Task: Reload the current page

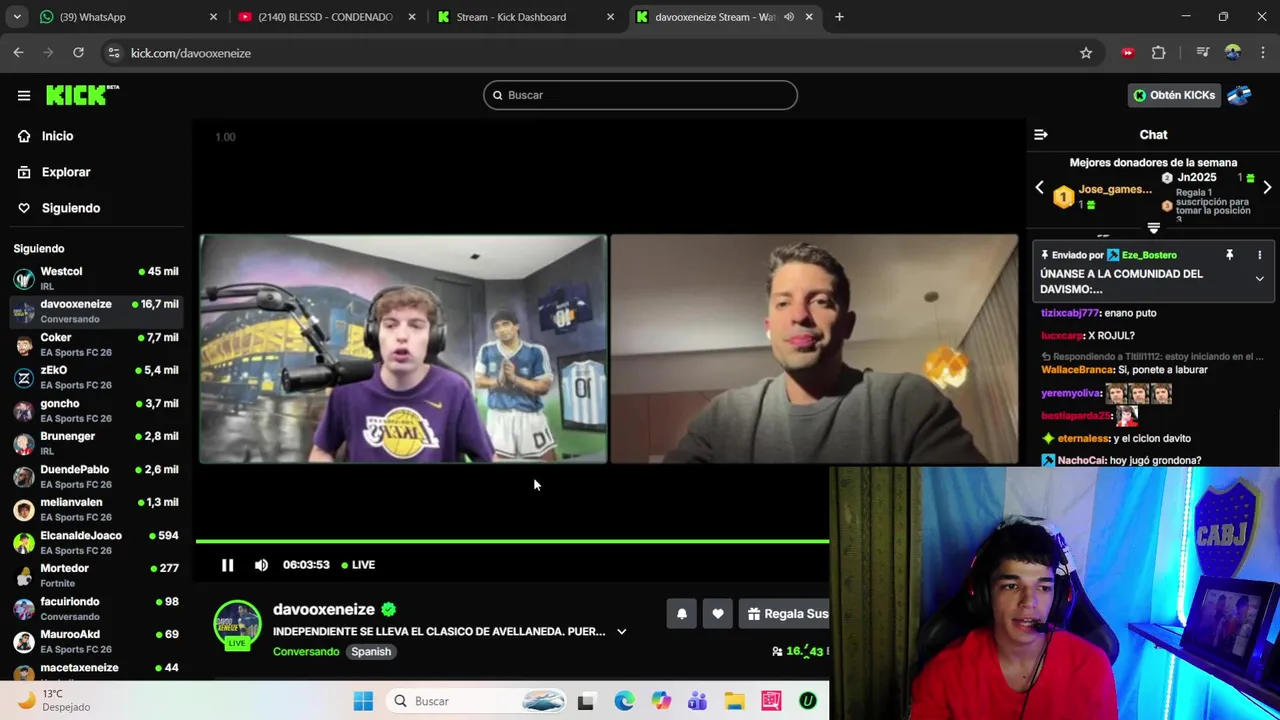Action: [78, 53]
